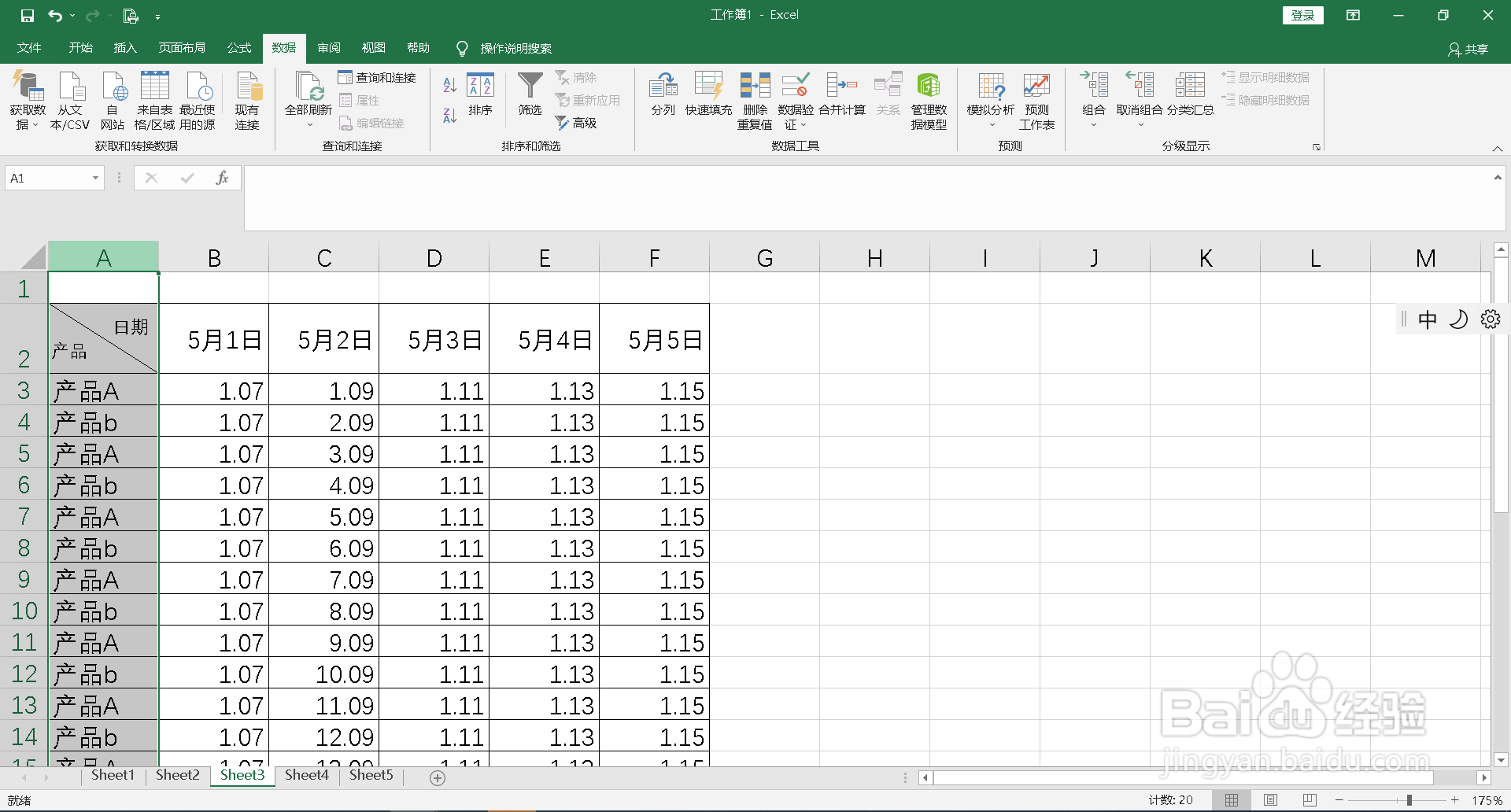Click From Text/CSV (从文本/CSV) icon
This screenshot has width=1511, height=812.
point(70,101)
